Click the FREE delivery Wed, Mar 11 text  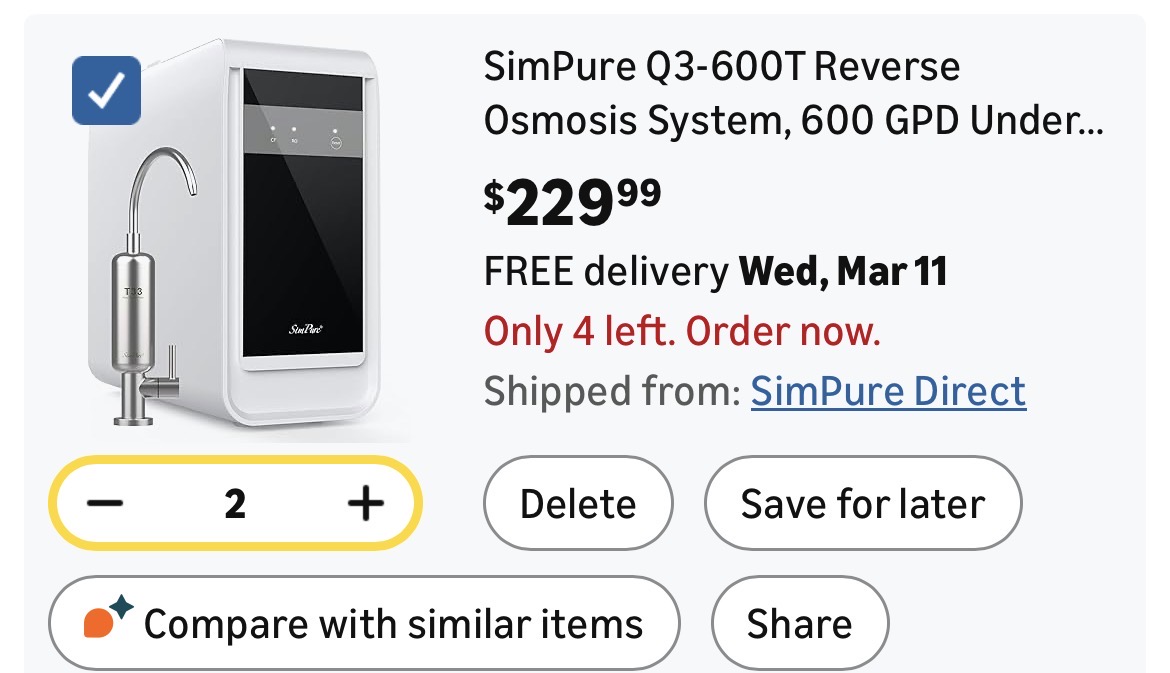pos(715,271)
